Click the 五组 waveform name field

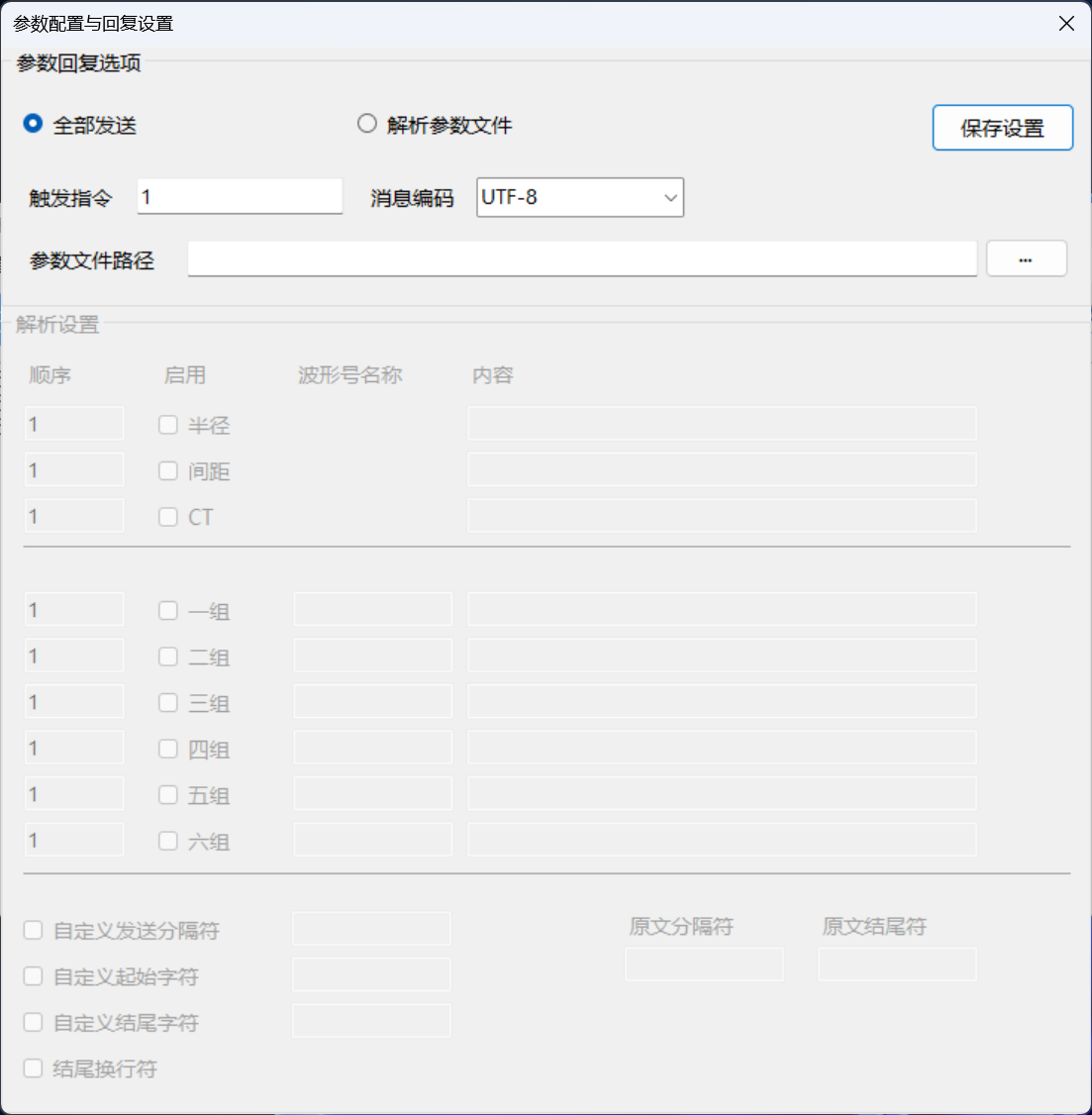tap(373, 793)
